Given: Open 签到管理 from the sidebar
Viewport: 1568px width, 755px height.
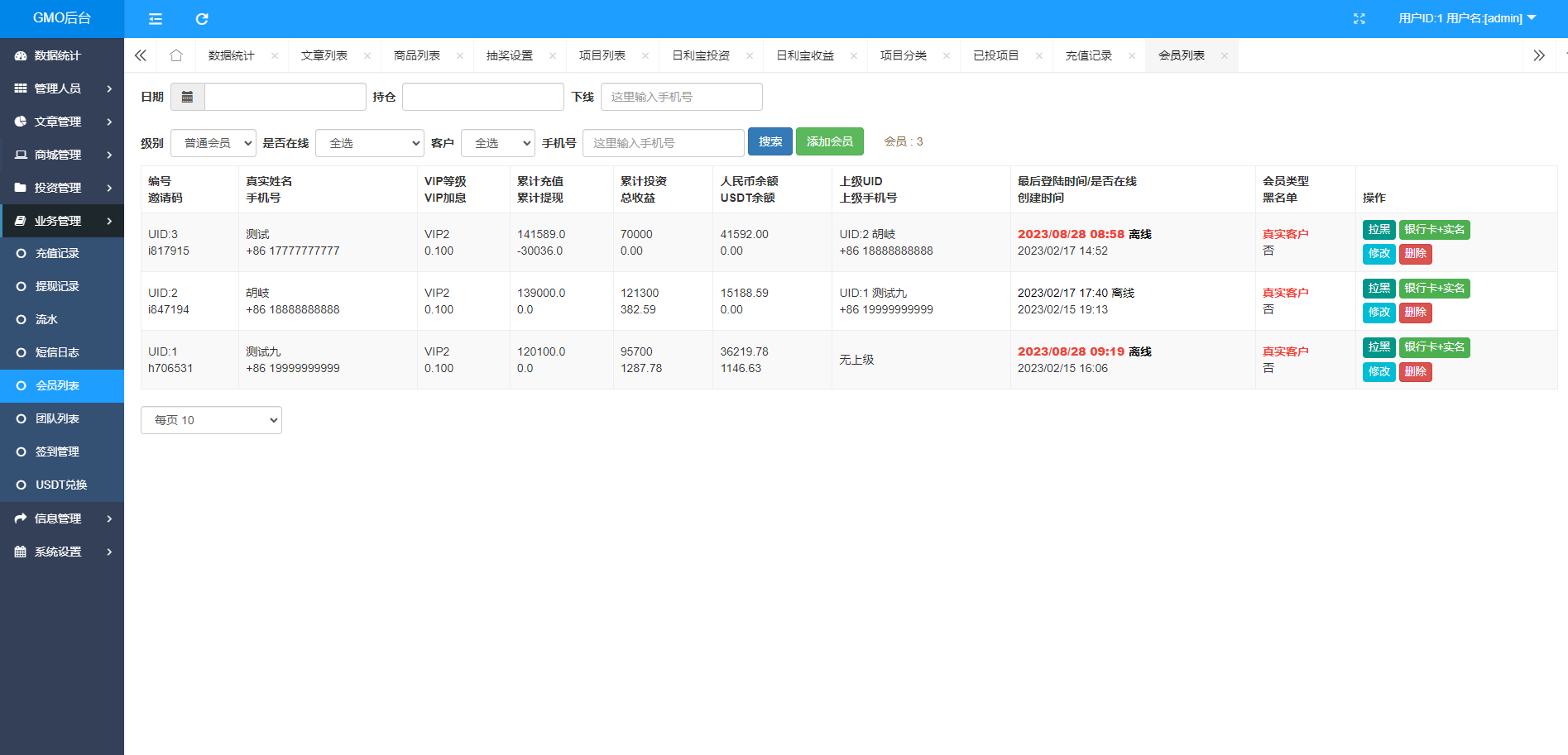Looking at the screenshot, I should [58, 452].
